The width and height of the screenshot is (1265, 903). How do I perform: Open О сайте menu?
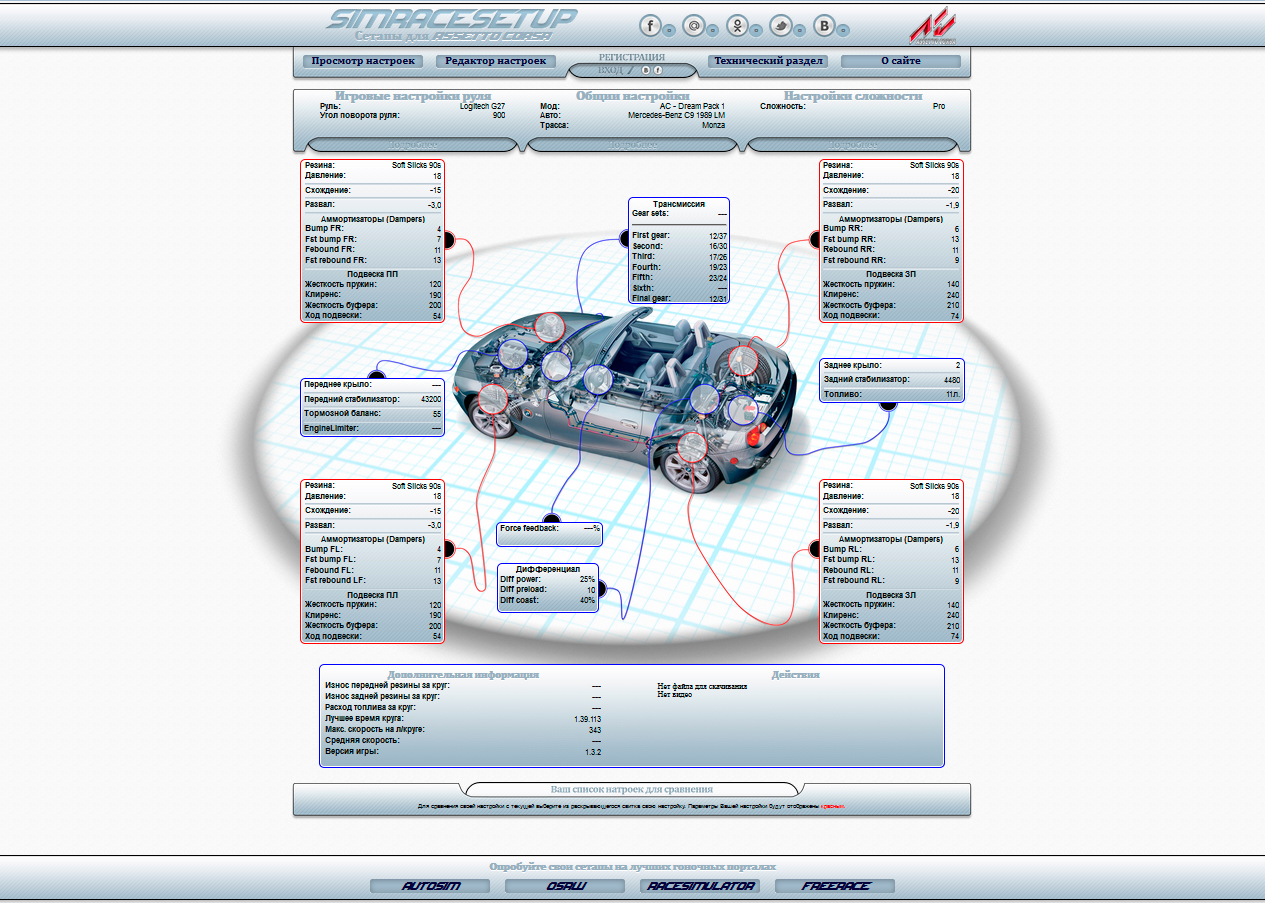coord(901,61)
